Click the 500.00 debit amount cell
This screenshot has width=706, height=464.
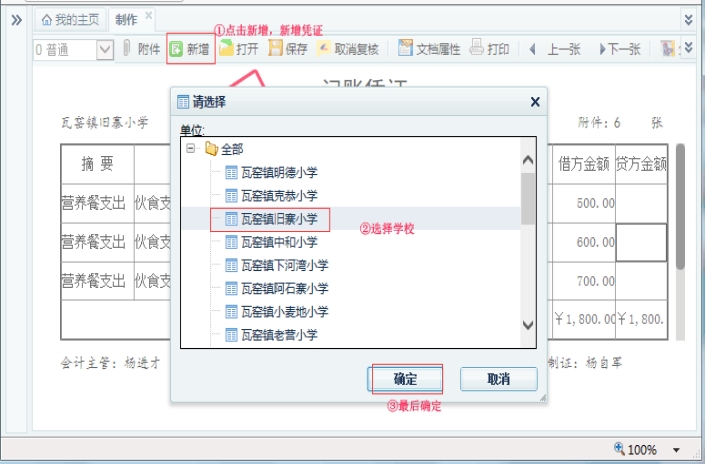584,203
